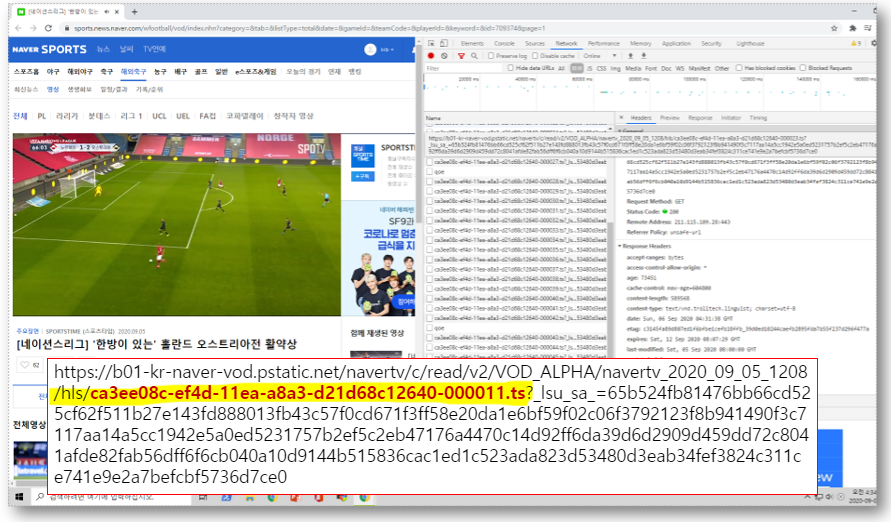Filter requests by CSS type

pos(601,68)
